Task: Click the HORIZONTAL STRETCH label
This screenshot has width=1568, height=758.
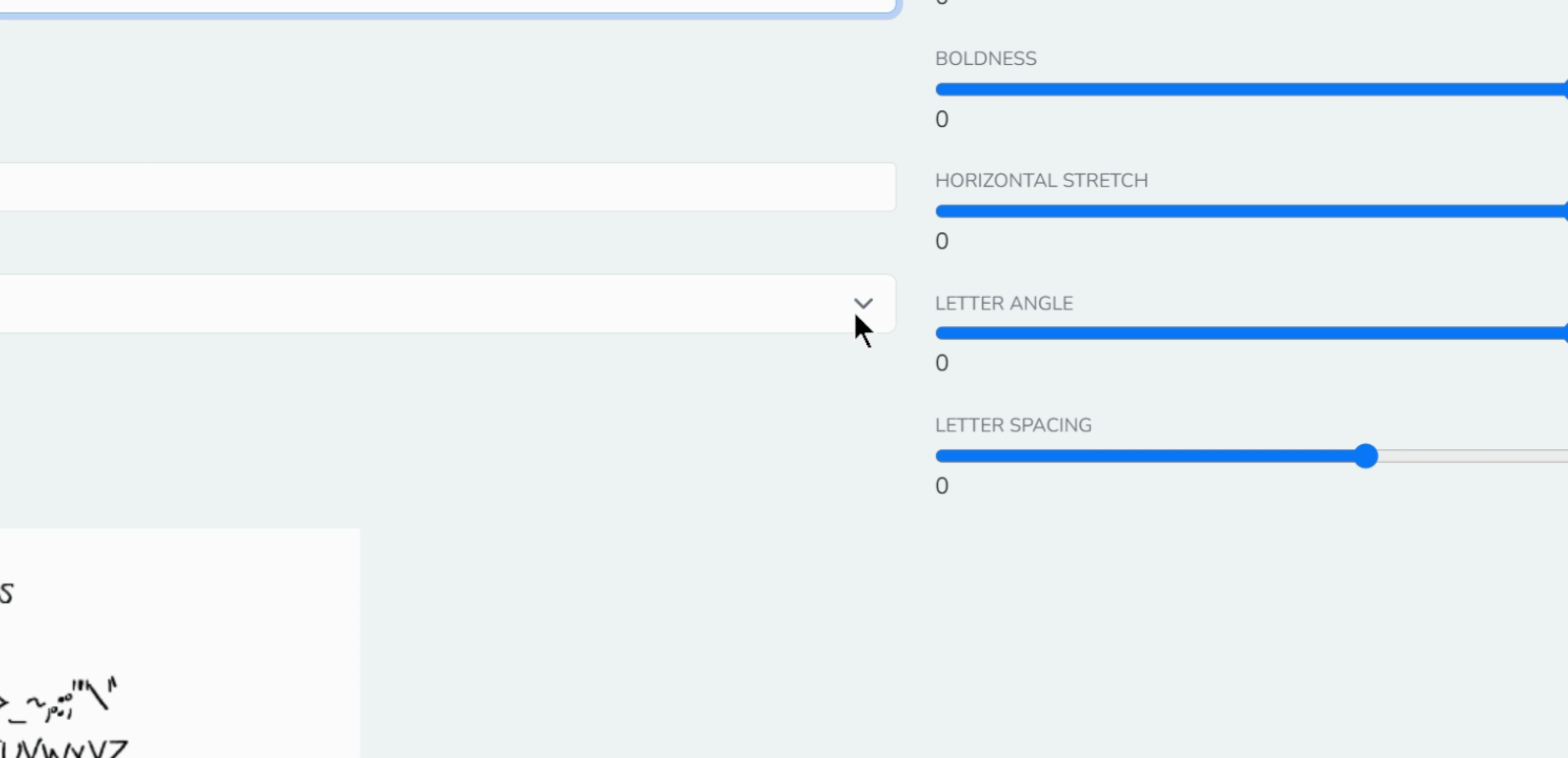Action: click(x=1041, y=181)
